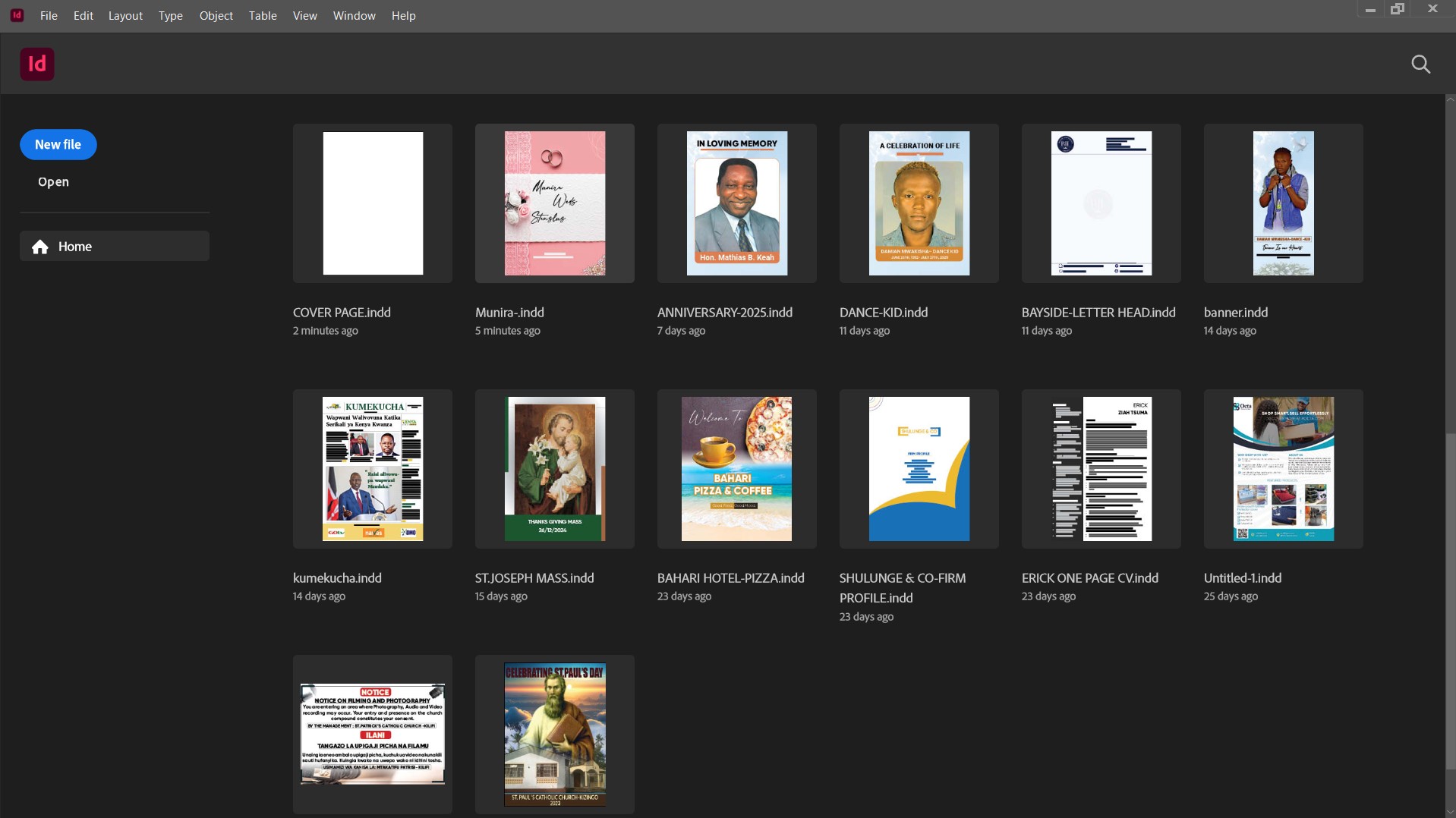Click the scroll down arrow of scrollbar

pyautogui.click(x=1450, y=812)
